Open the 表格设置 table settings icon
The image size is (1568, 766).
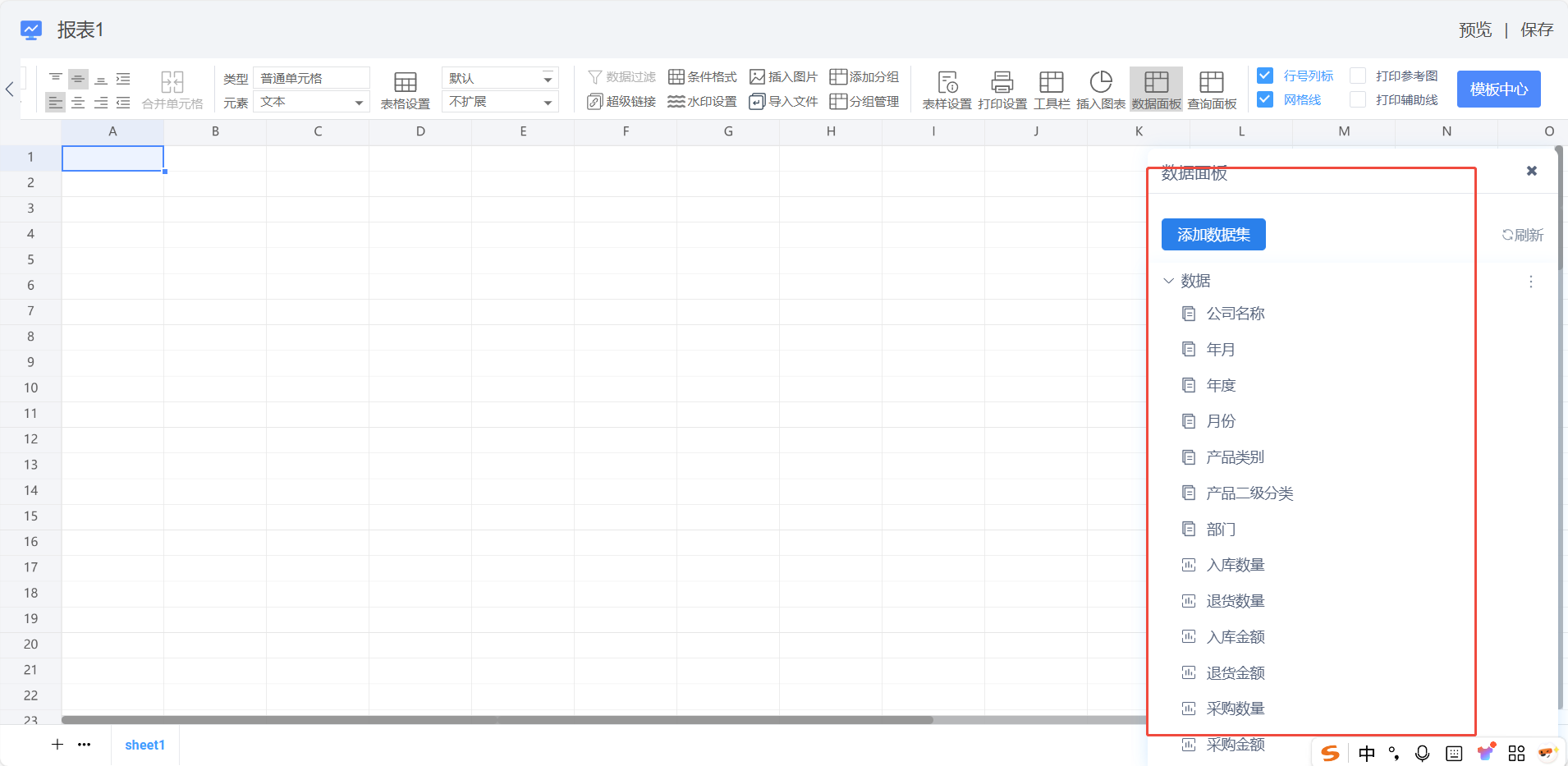[x=405, y=89]
